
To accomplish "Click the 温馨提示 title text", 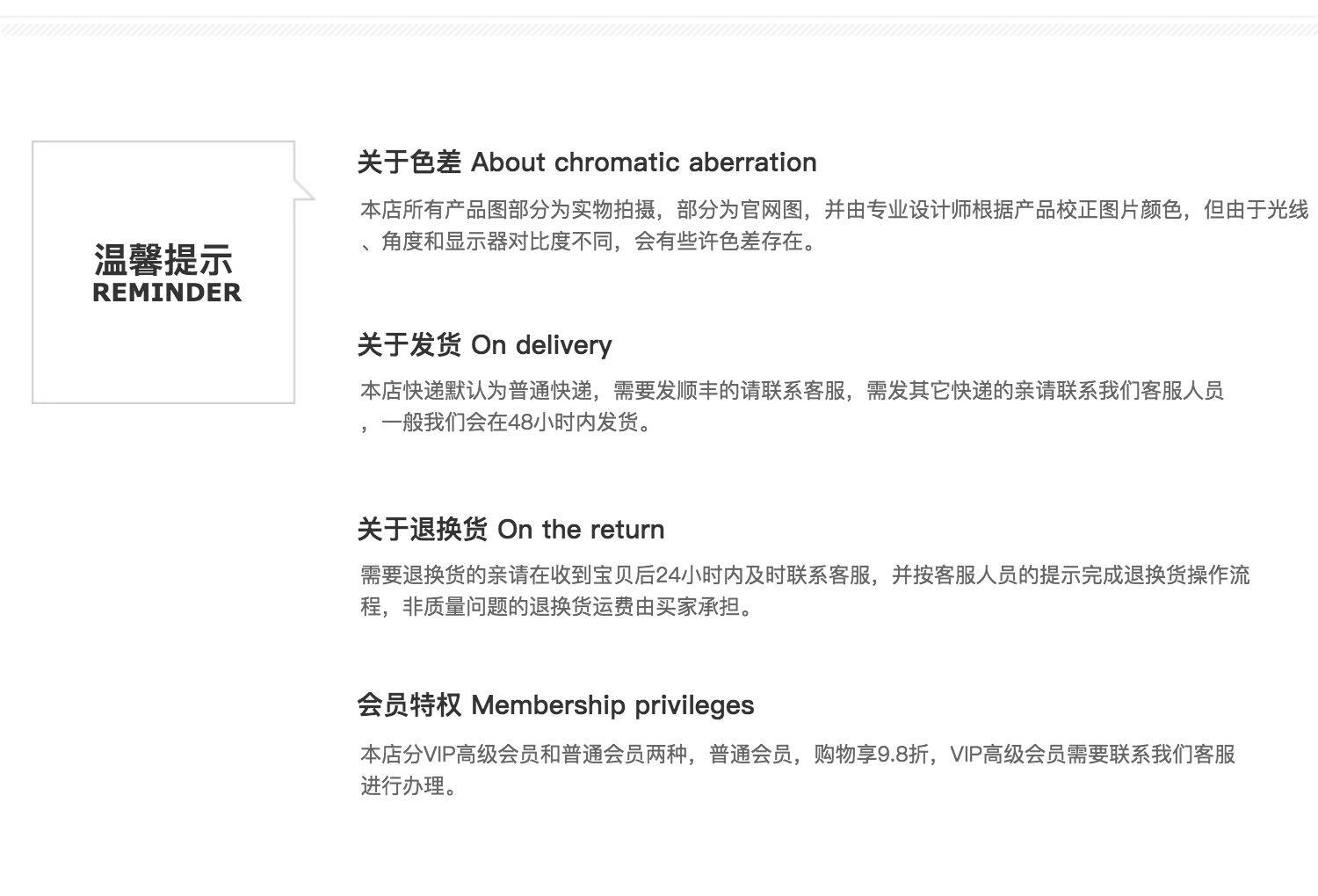I will point(163,261).
